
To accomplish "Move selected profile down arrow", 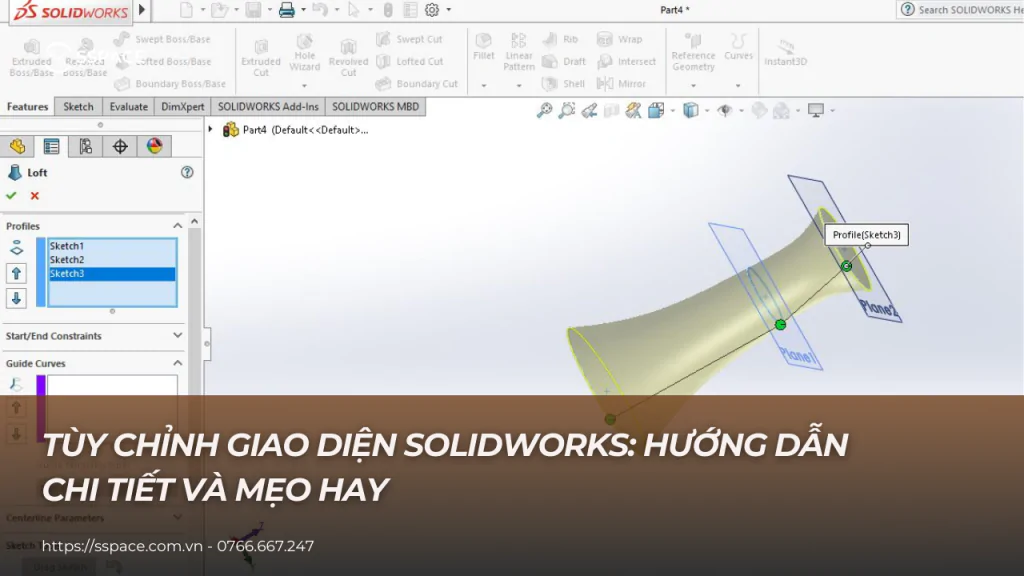I will [16, 298].
